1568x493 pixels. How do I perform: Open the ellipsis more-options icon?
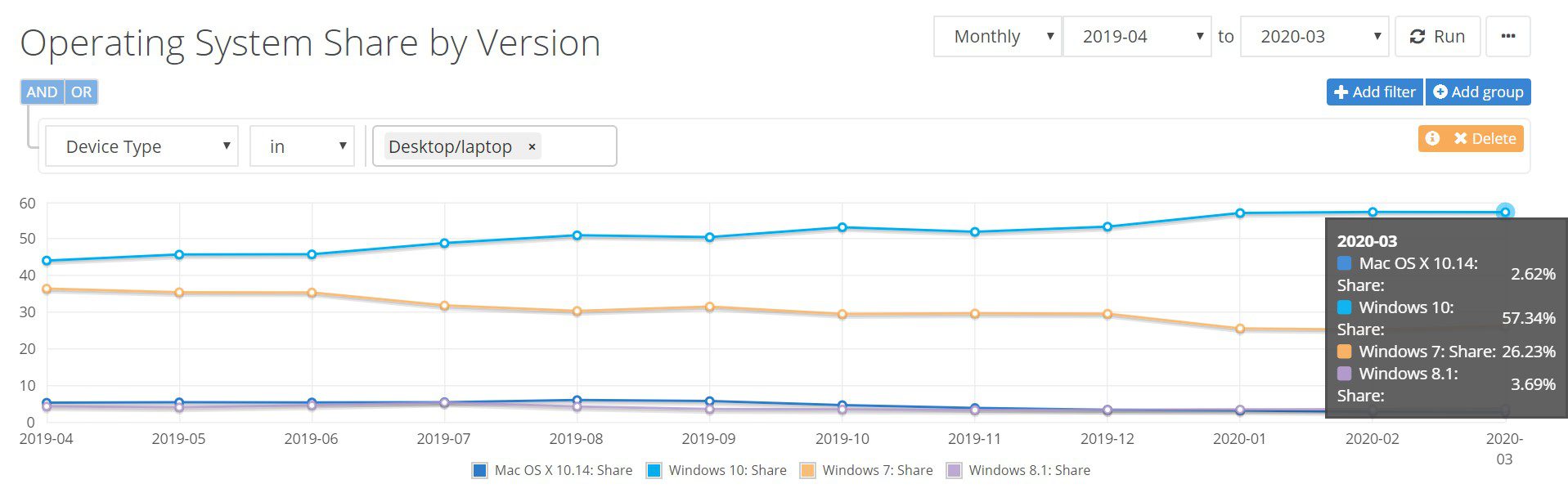pos(1508,36)
